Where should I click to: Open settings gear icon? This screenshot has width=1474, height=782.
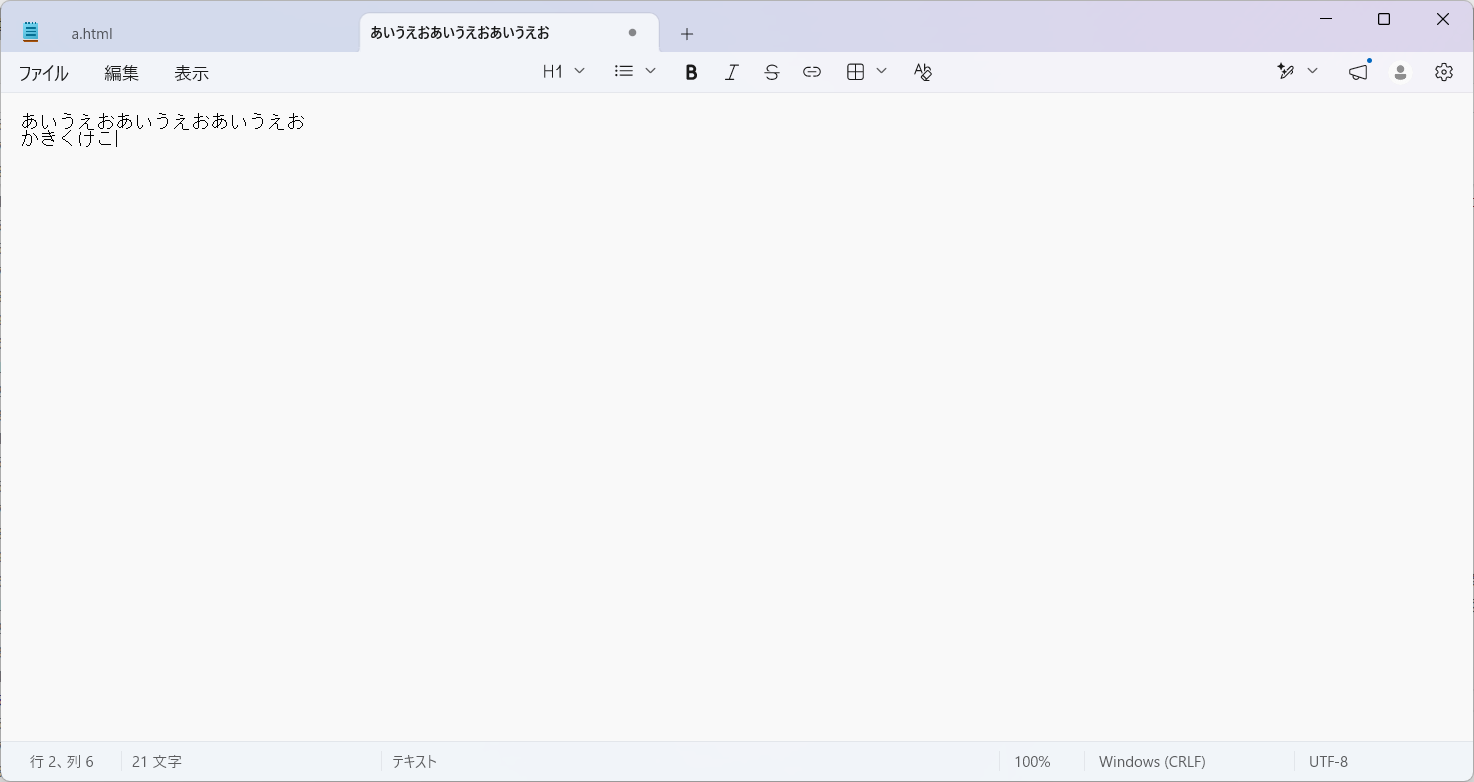tap(1443, 72)
